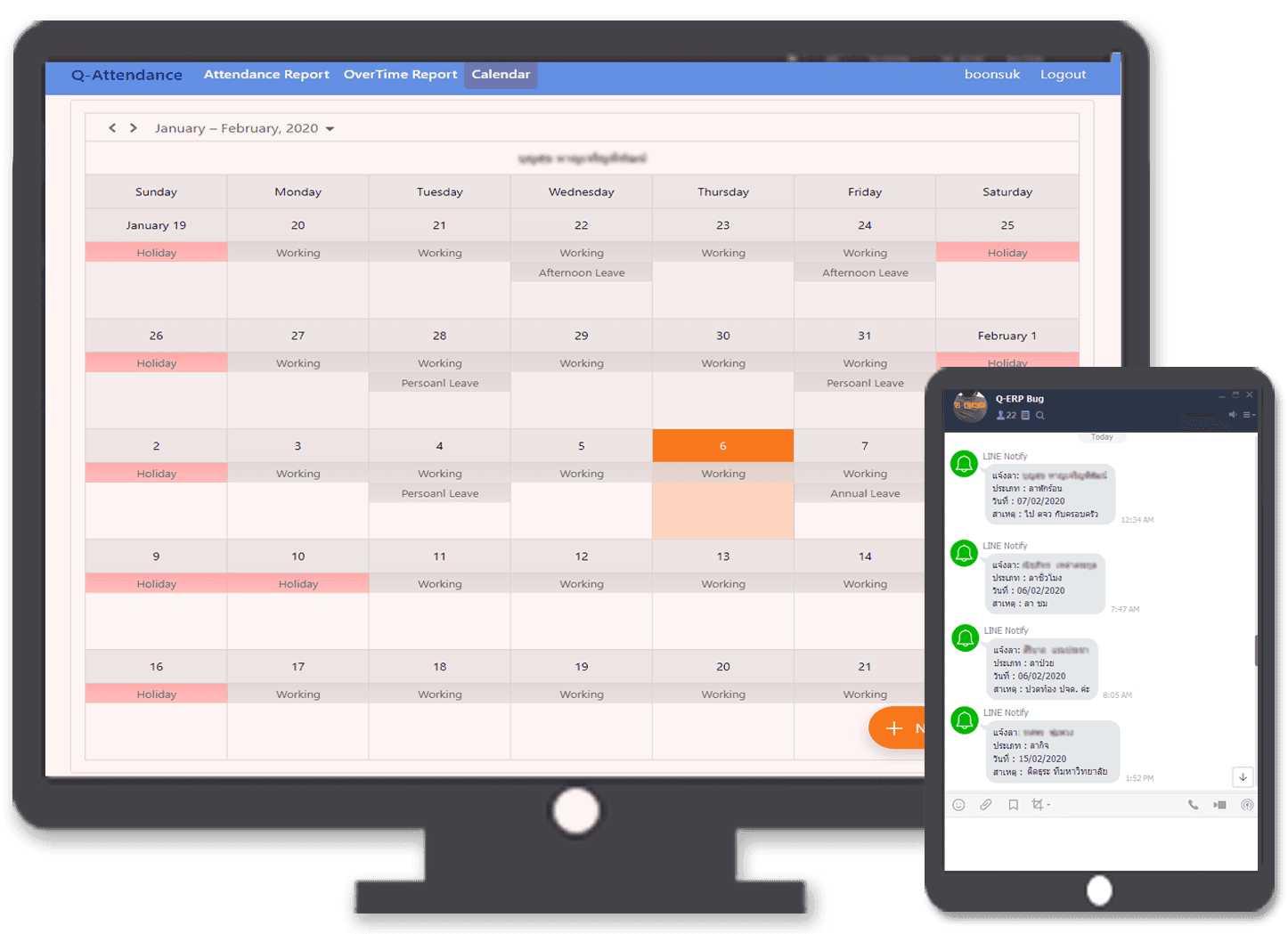The height and width of the screenshot is (934, 1288).
Task: Open the emoji sticker picker in LINE
Action: [x=959, y=805]
